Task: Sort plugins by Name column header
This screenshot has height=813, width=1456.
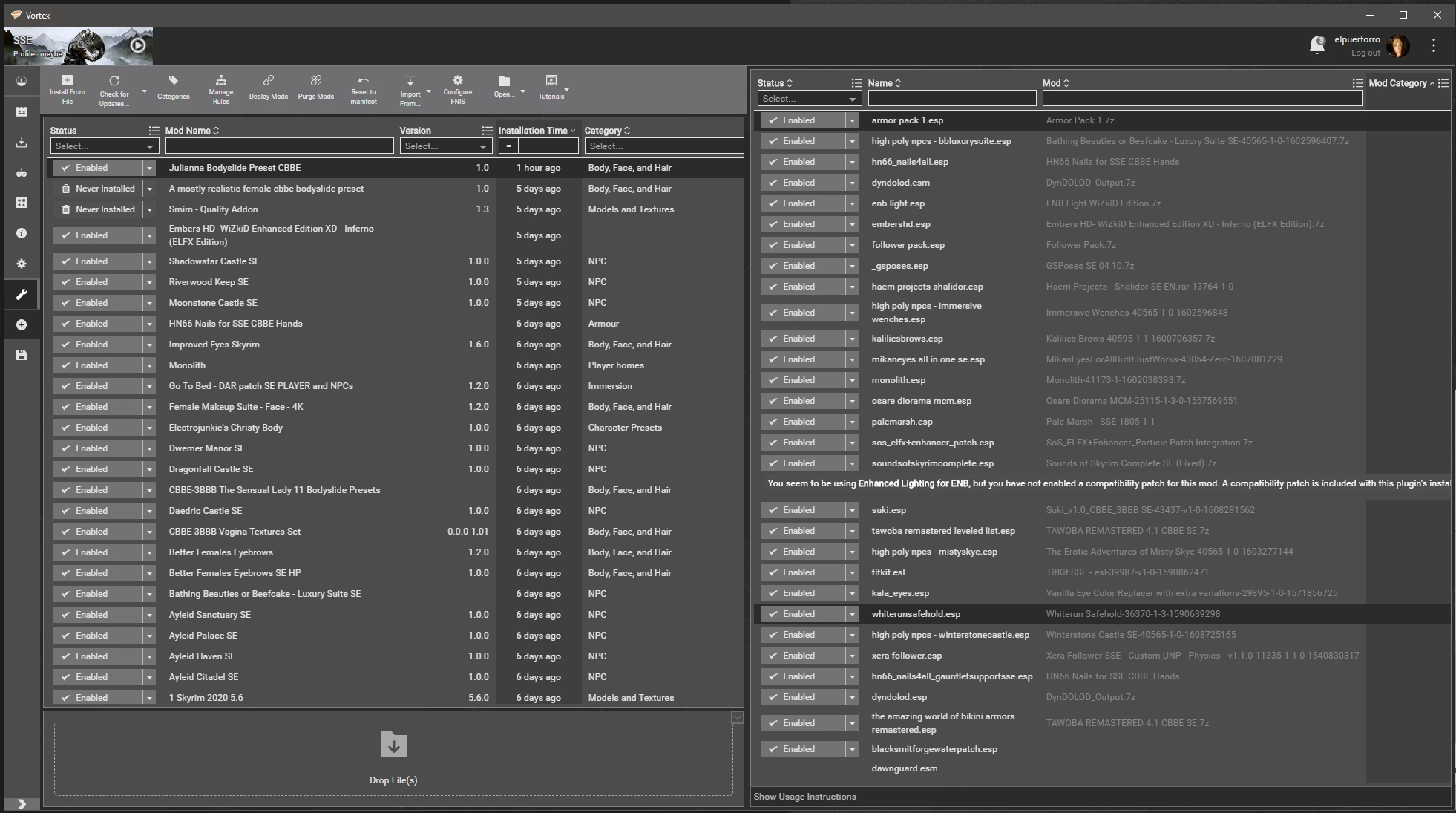Action: tap(884, 83)
